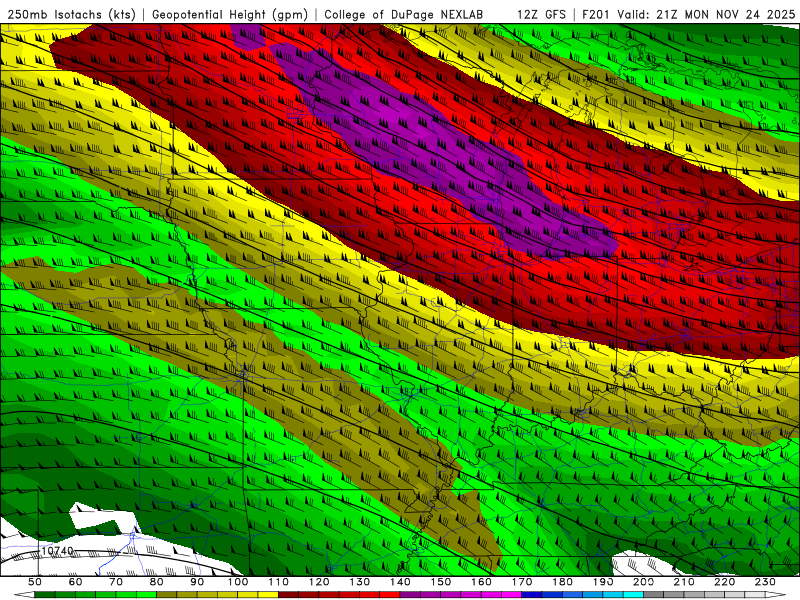This screenshot has height=600, width=800.
Task: Click the 210 value on the color scale
Action: point(684,582)
